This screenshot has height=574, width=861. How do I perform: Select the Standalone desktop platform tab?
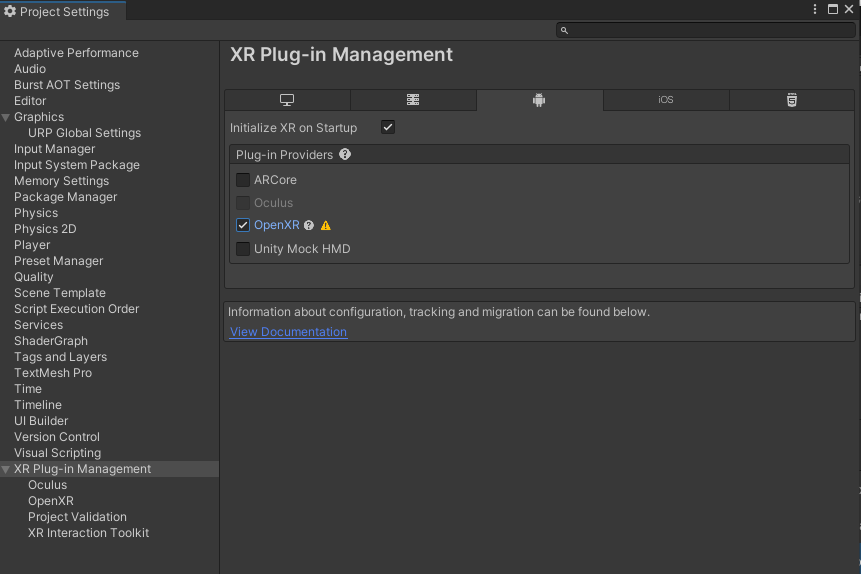pos(287,100)
